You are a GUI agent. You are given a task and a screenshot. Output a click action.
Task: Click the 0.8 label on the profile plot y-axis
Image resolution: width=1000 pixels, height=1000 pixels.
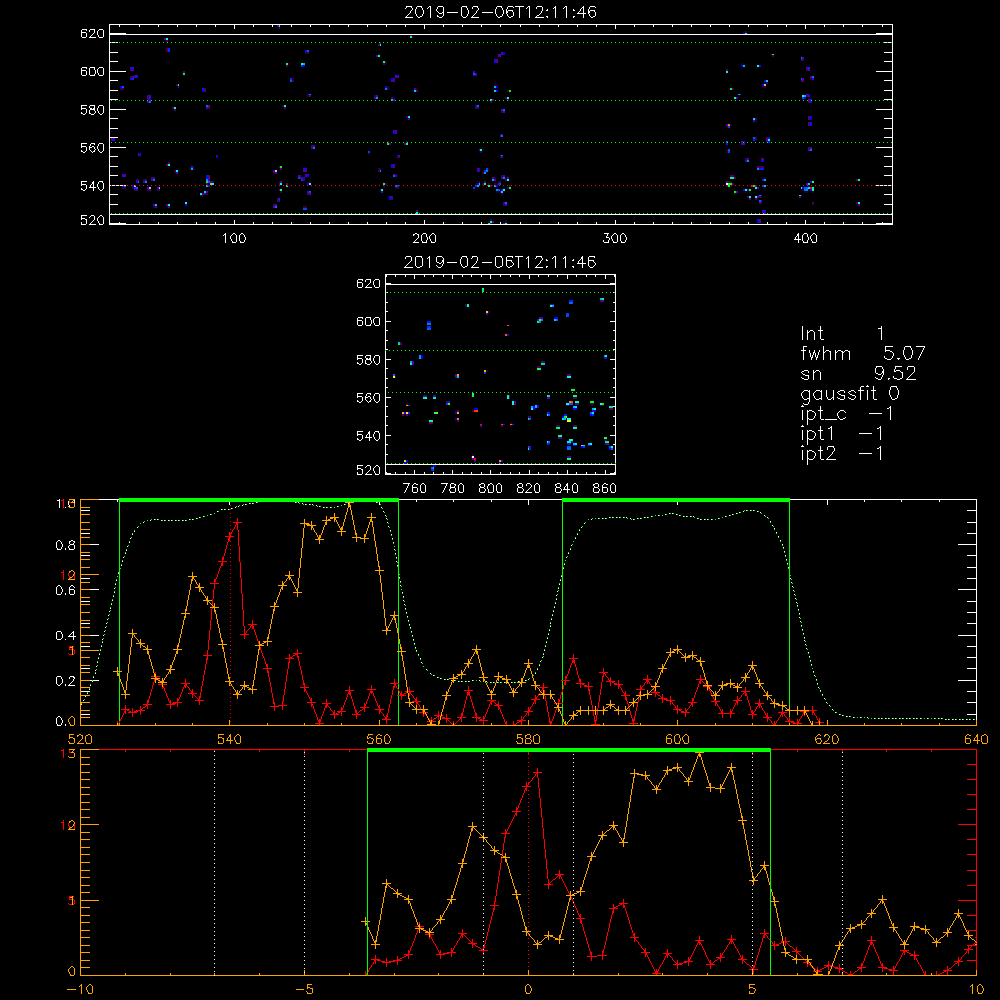[66, 545]
